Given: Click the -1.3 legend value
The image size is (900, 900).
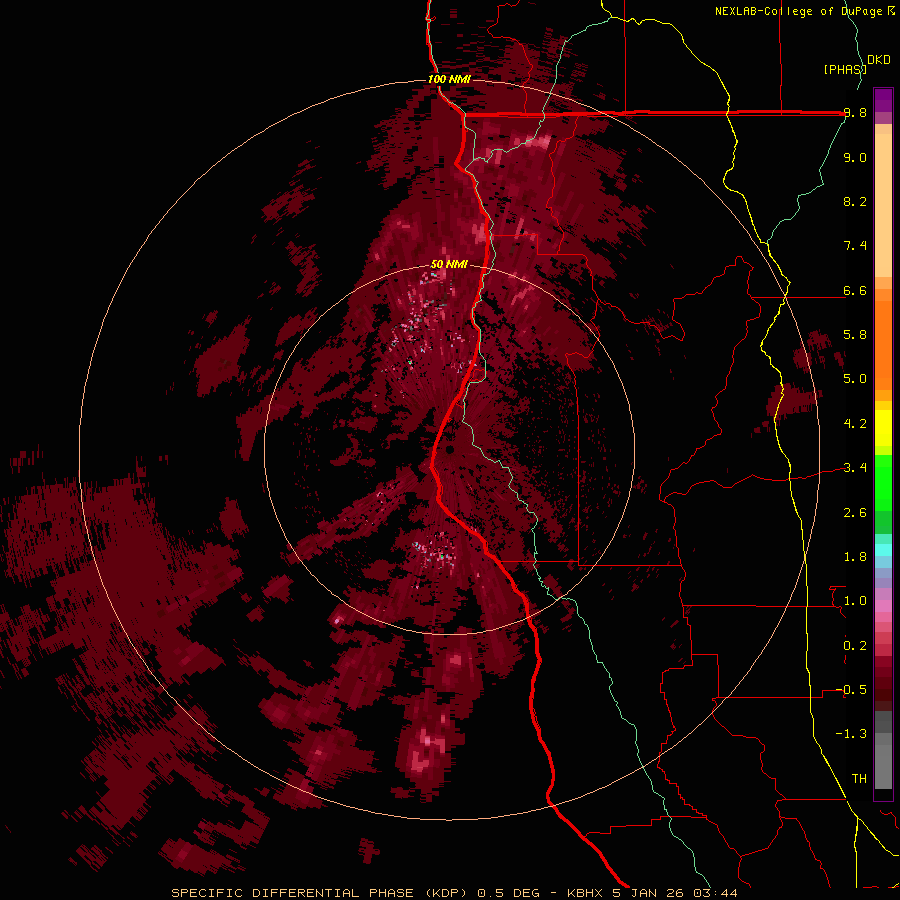Looking at the screenshot, I should (851, 734).
